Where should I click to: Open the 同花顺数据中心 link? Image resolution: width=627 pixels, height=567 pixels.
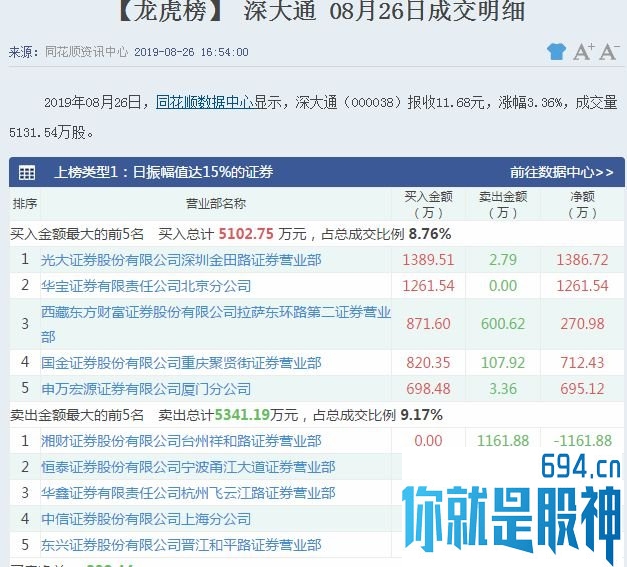(205, 102)
